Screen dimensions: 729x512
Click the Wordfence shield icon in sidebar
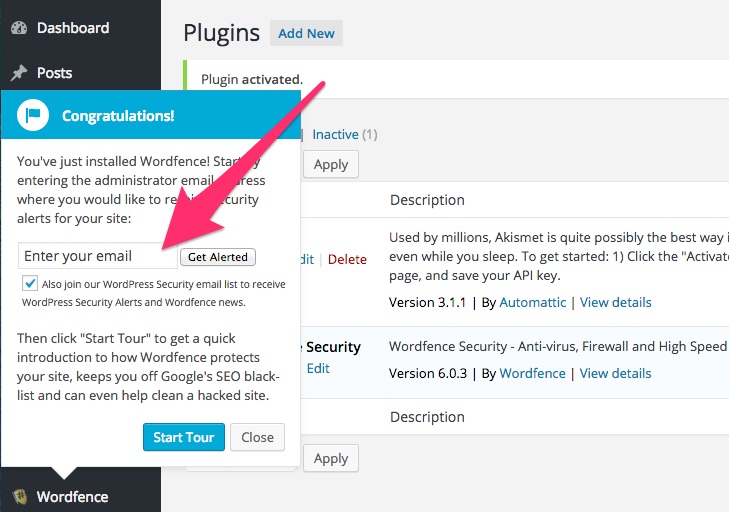(19, 497)
